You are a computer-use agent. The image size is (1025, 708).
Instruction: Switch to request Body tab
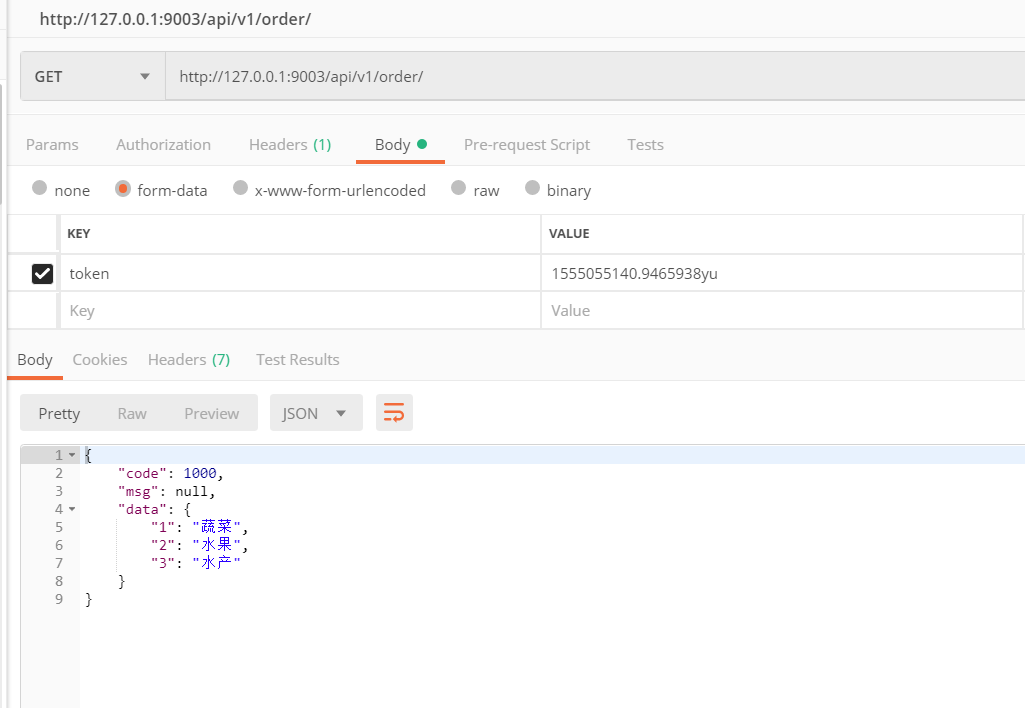tap(400, 144)
